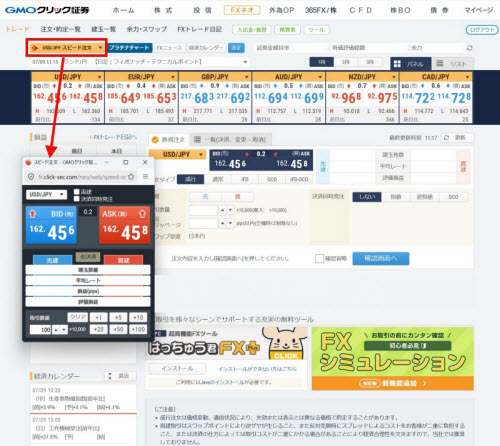
Task: Expand the NZD/JPY rate panel pair dropdown
Action: 394,77
